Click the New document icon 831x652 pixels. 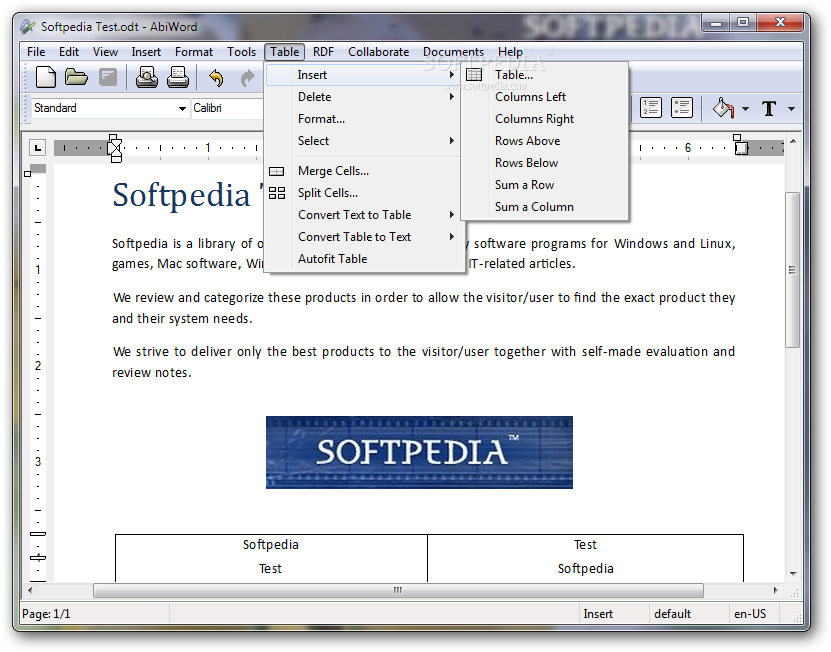pyautogui.click(x=46, y=77)
